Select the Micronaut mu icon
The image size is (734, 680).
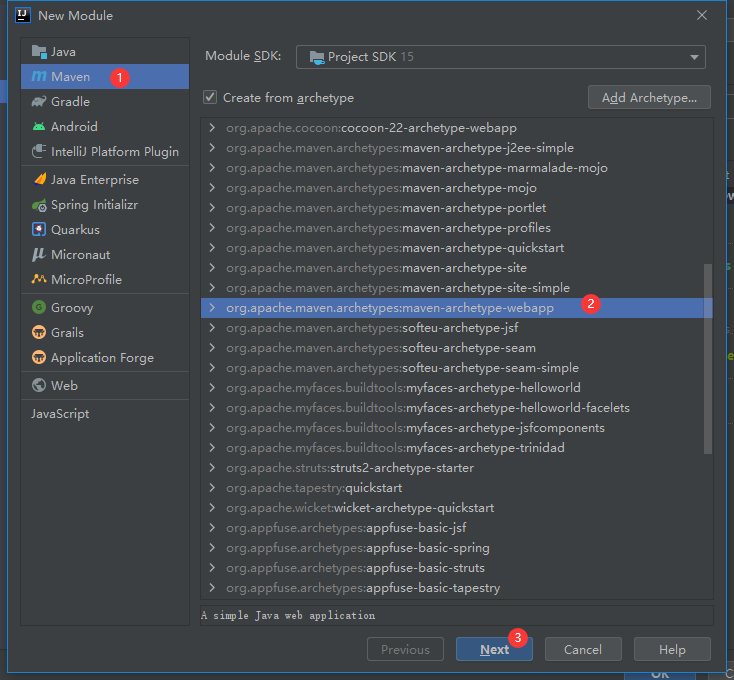(39, 255)
